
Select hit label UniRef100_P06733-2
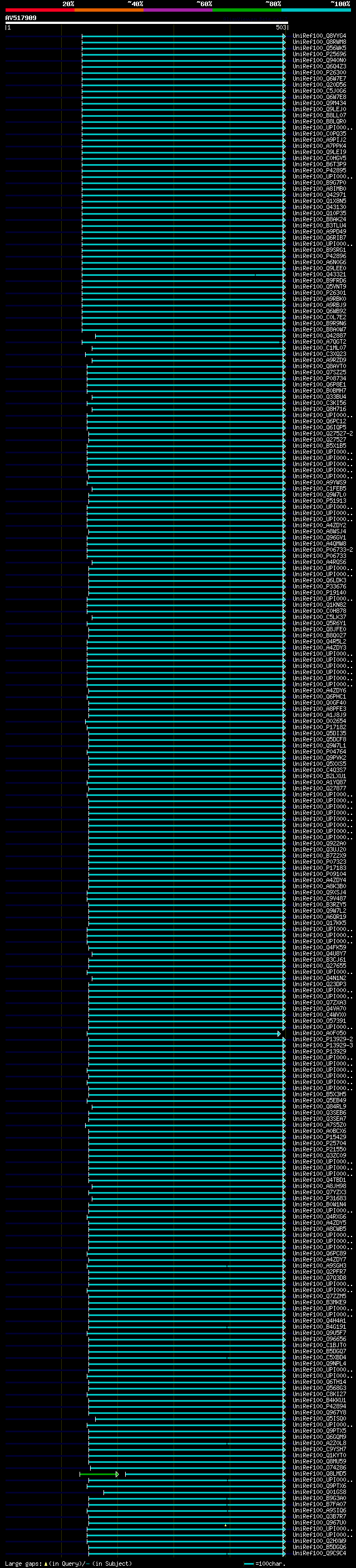323,550
